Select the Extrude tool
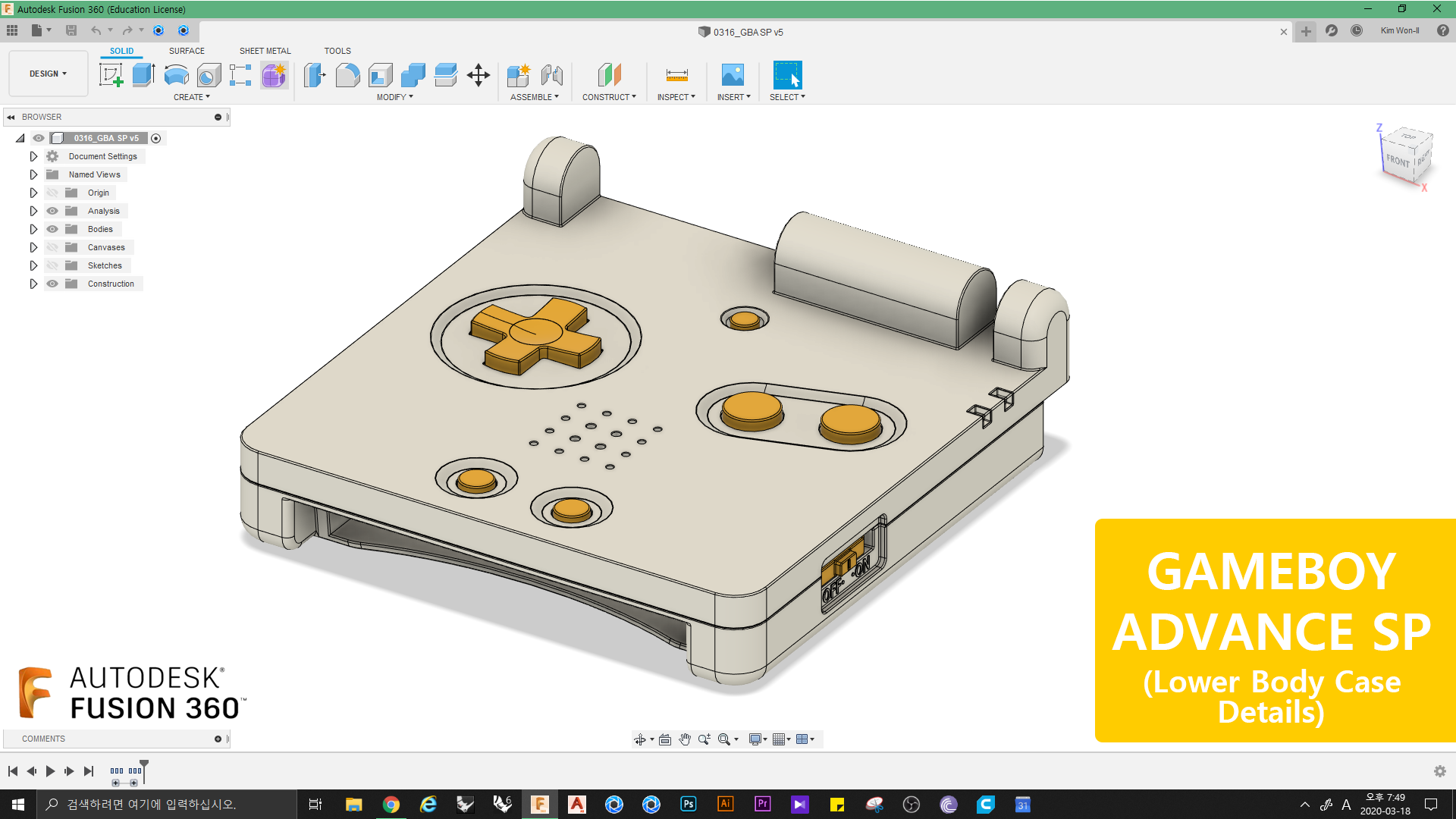1456x819 pixels. coord(143,75)
